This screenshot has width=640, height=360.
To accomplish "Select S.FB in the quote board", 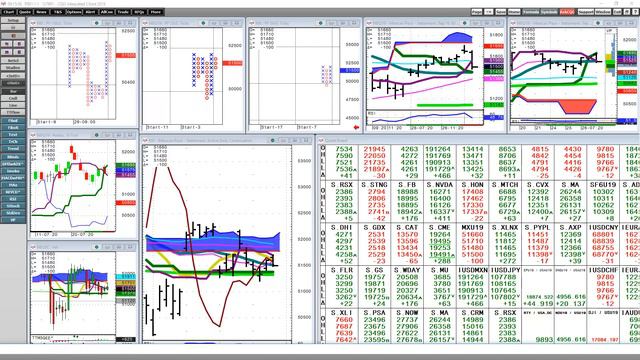I will (407, 185).
